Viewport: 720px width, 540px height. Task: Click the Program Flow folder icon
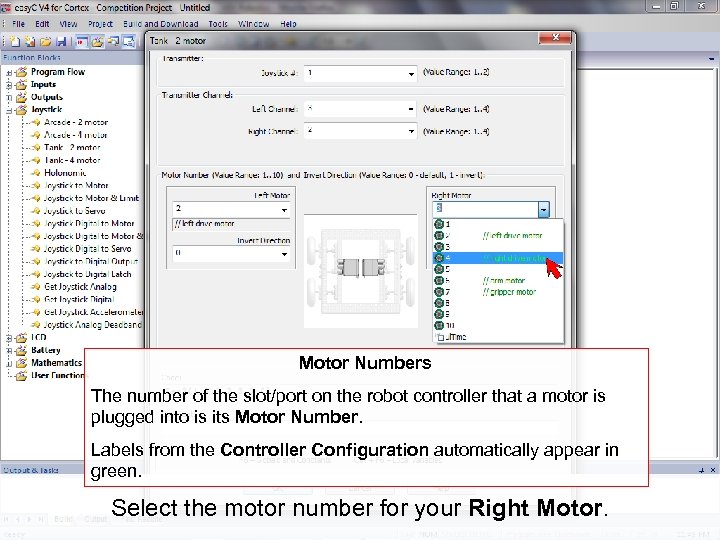pyautogui.click(x=21, y=72)
